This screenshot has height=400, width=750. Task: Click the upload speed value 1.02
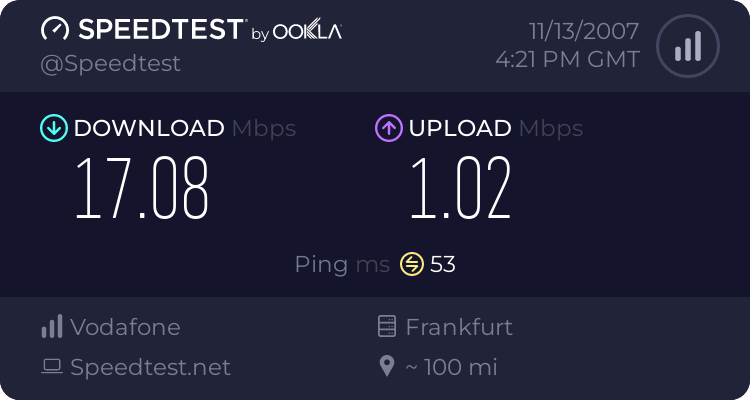click(460, 189)
